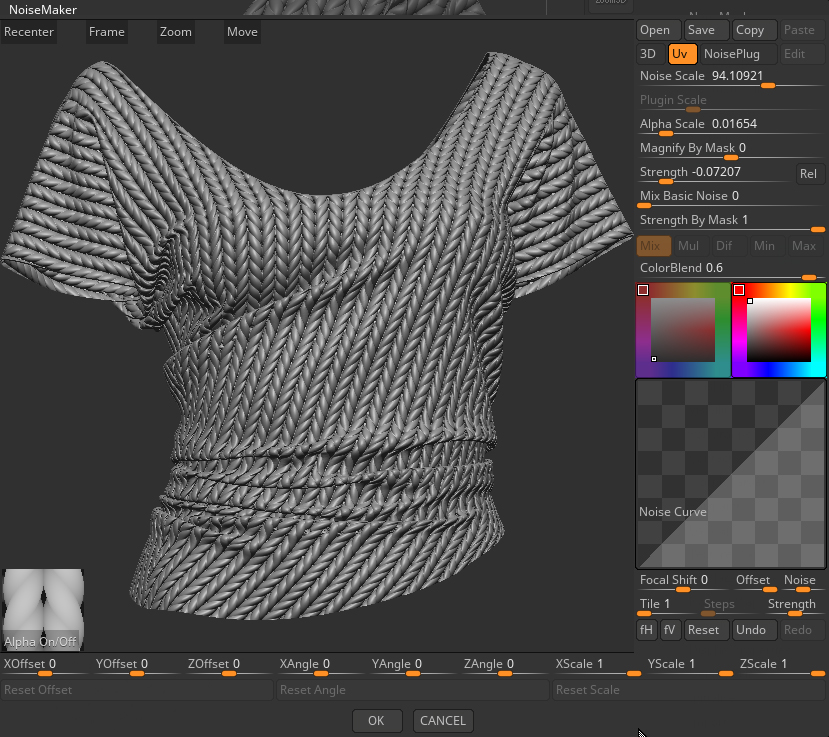This screenshot has width=829, height=737.
Task: Activate the Zoom tool
Action: (x=175, y=31)
